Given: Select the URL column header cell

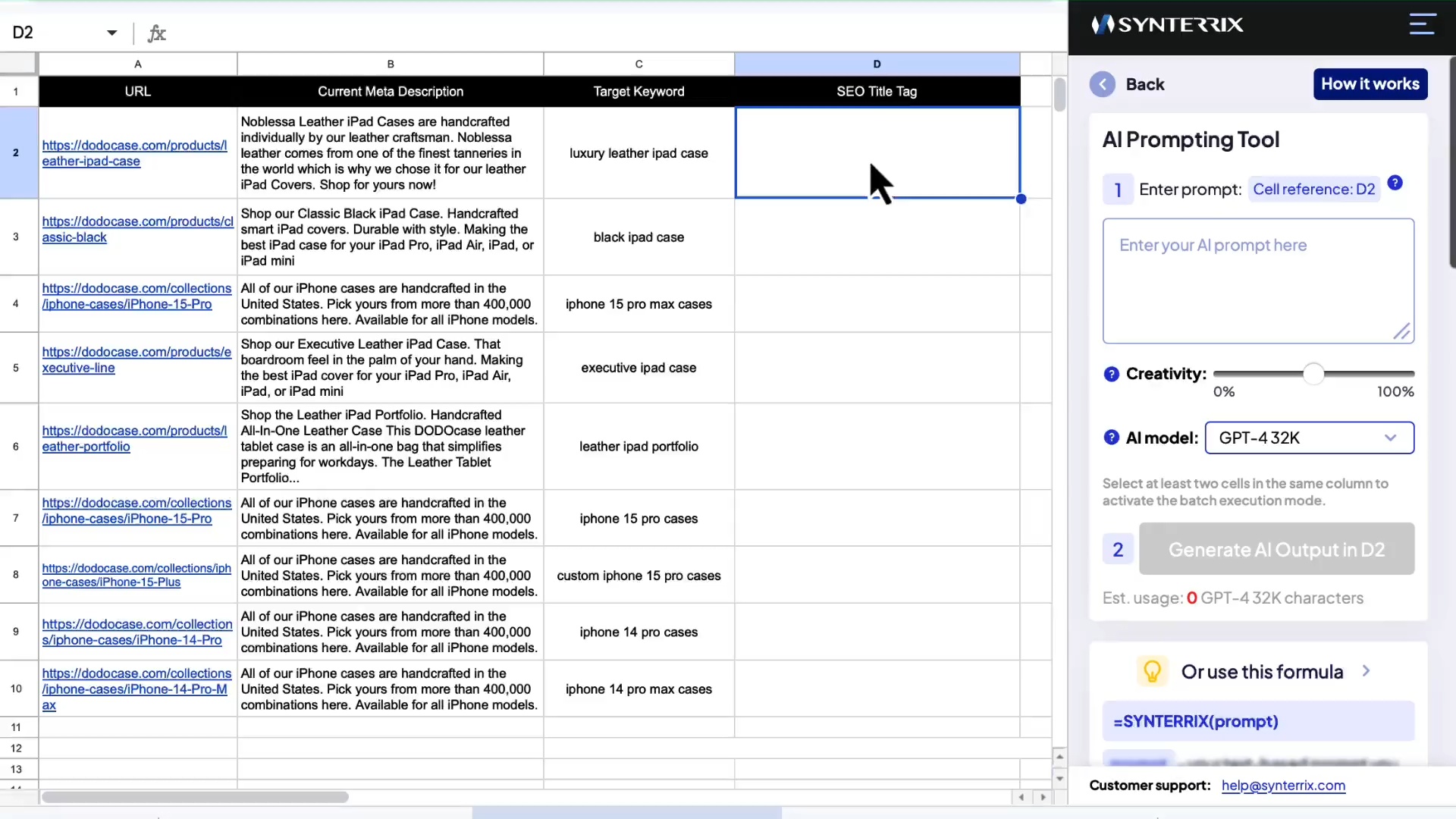Looking at the screenshot, I should [137, 91].
